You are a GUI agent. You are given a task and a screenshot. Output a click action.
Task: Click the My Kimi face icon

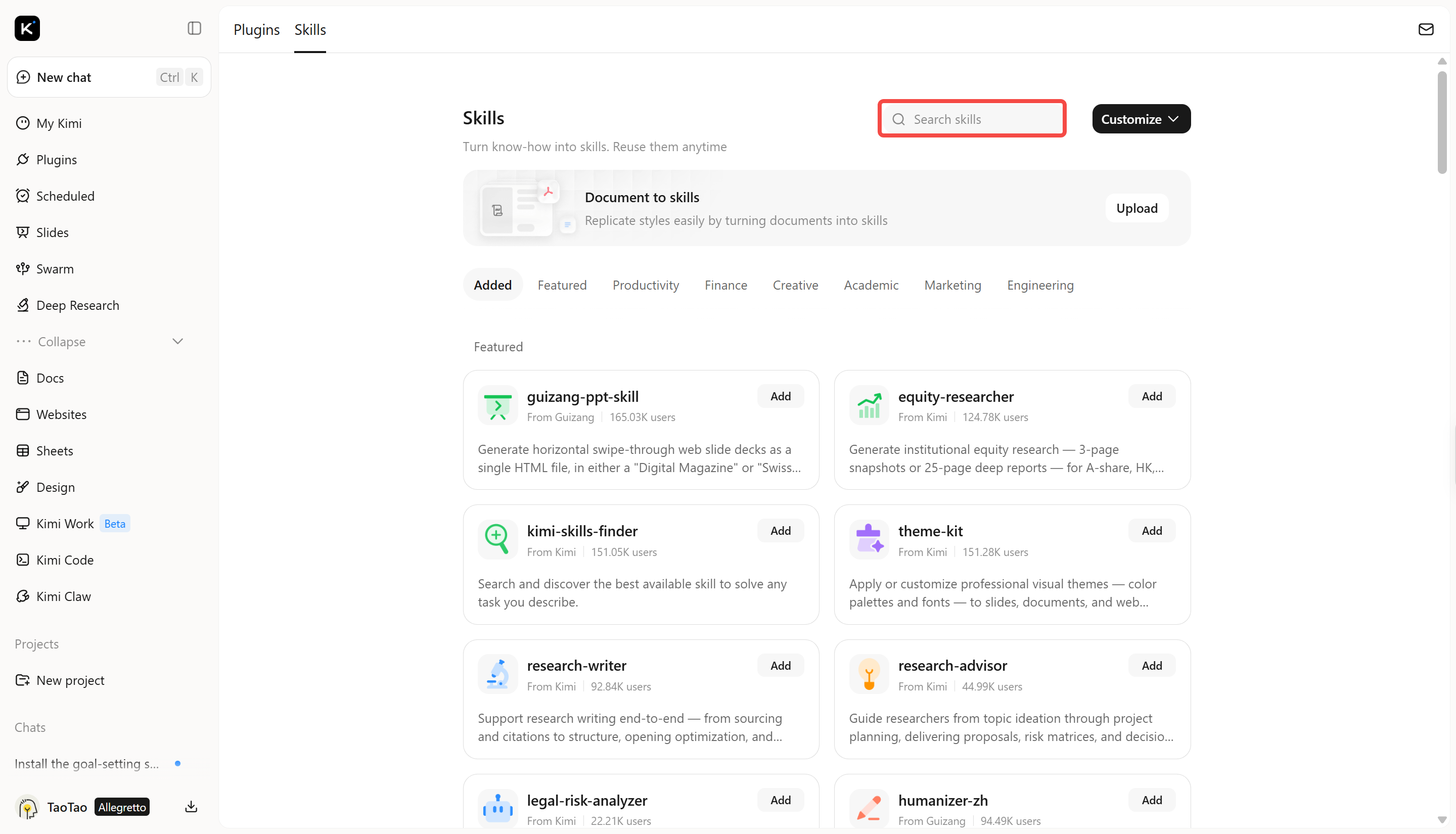point(23,123)
